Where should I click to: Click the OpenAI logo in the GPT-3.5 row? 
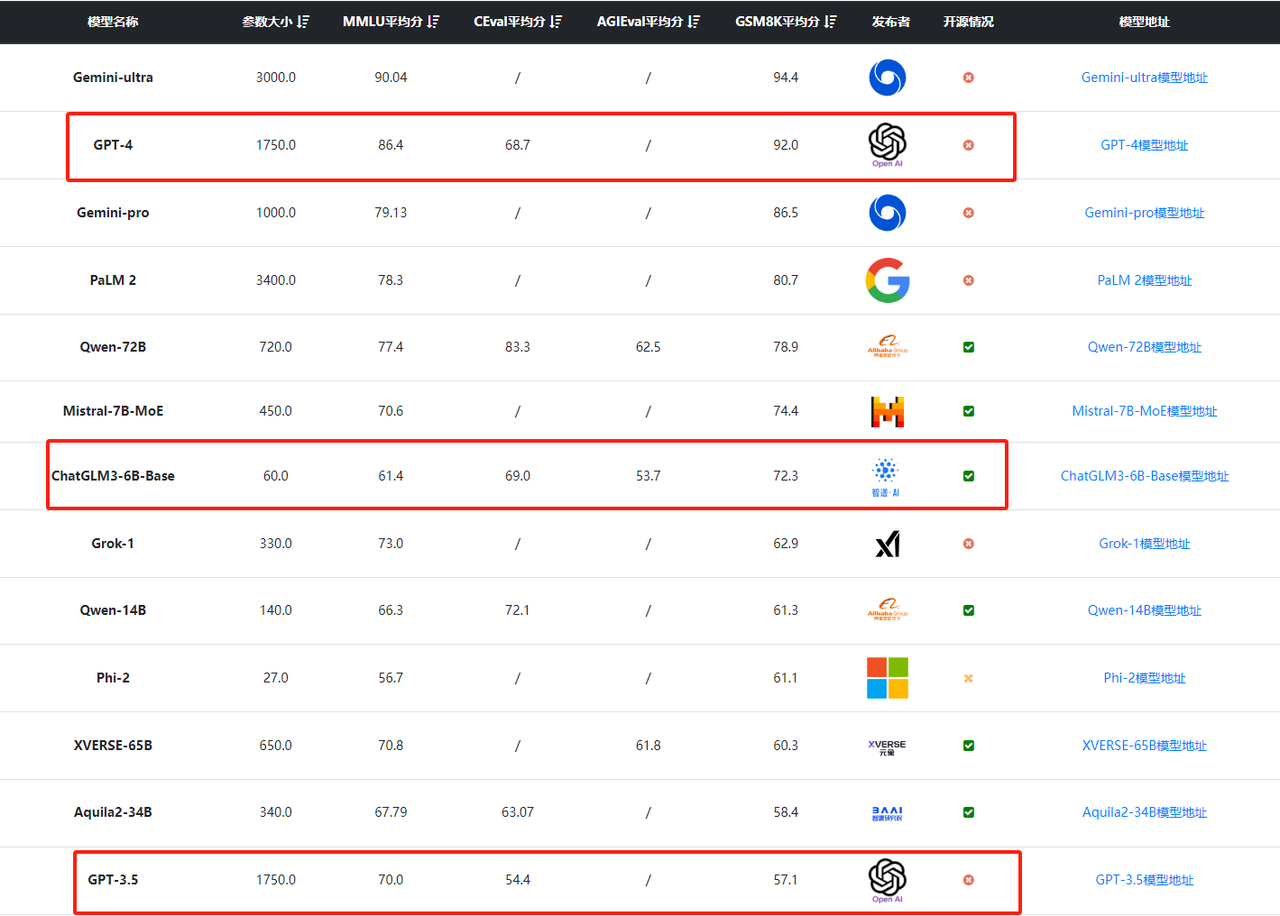pyautogui.click(x=887, y=880)
